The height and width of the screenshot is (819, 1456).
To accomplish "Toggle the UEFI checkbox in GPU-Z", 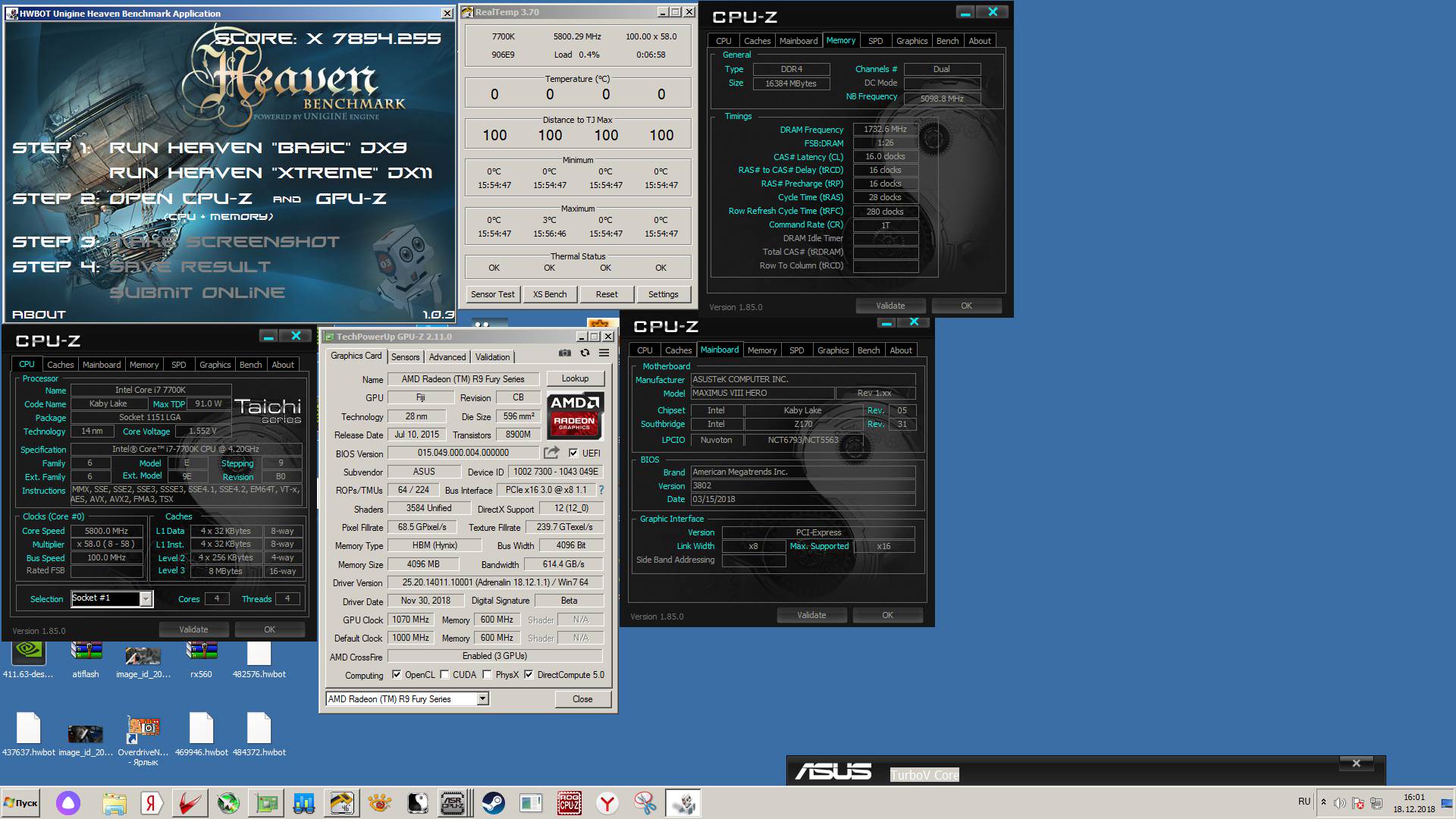I will (573, 453).
